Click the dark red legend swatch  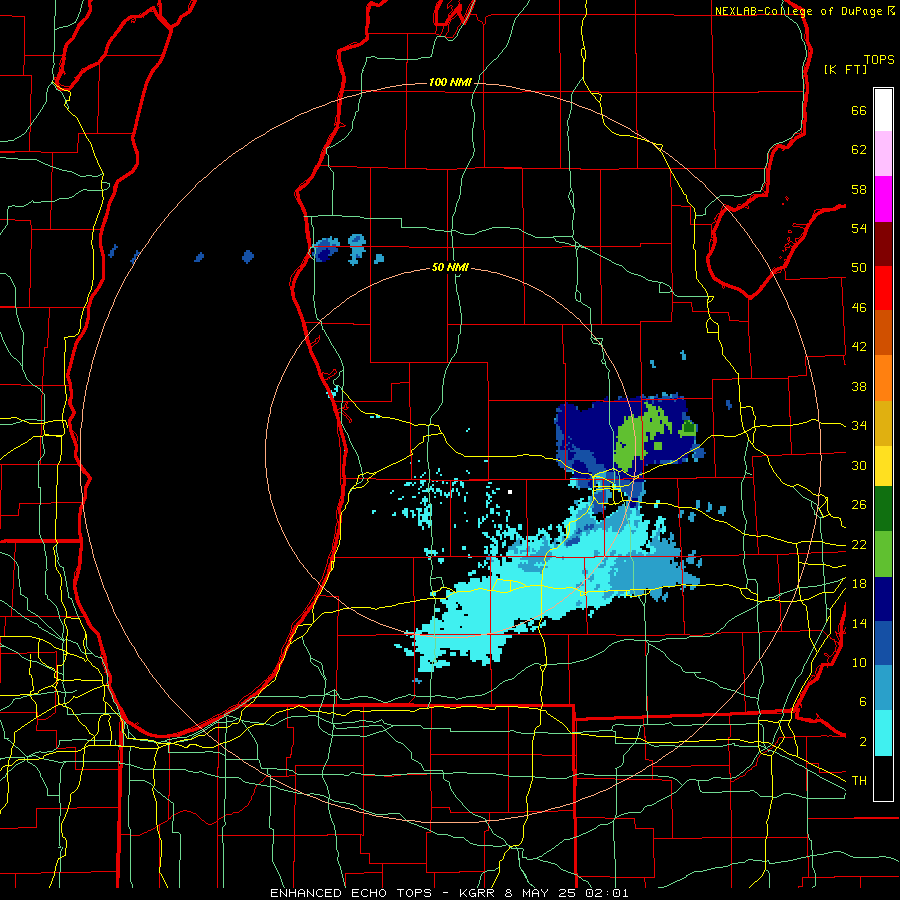[x=883, y=243]
